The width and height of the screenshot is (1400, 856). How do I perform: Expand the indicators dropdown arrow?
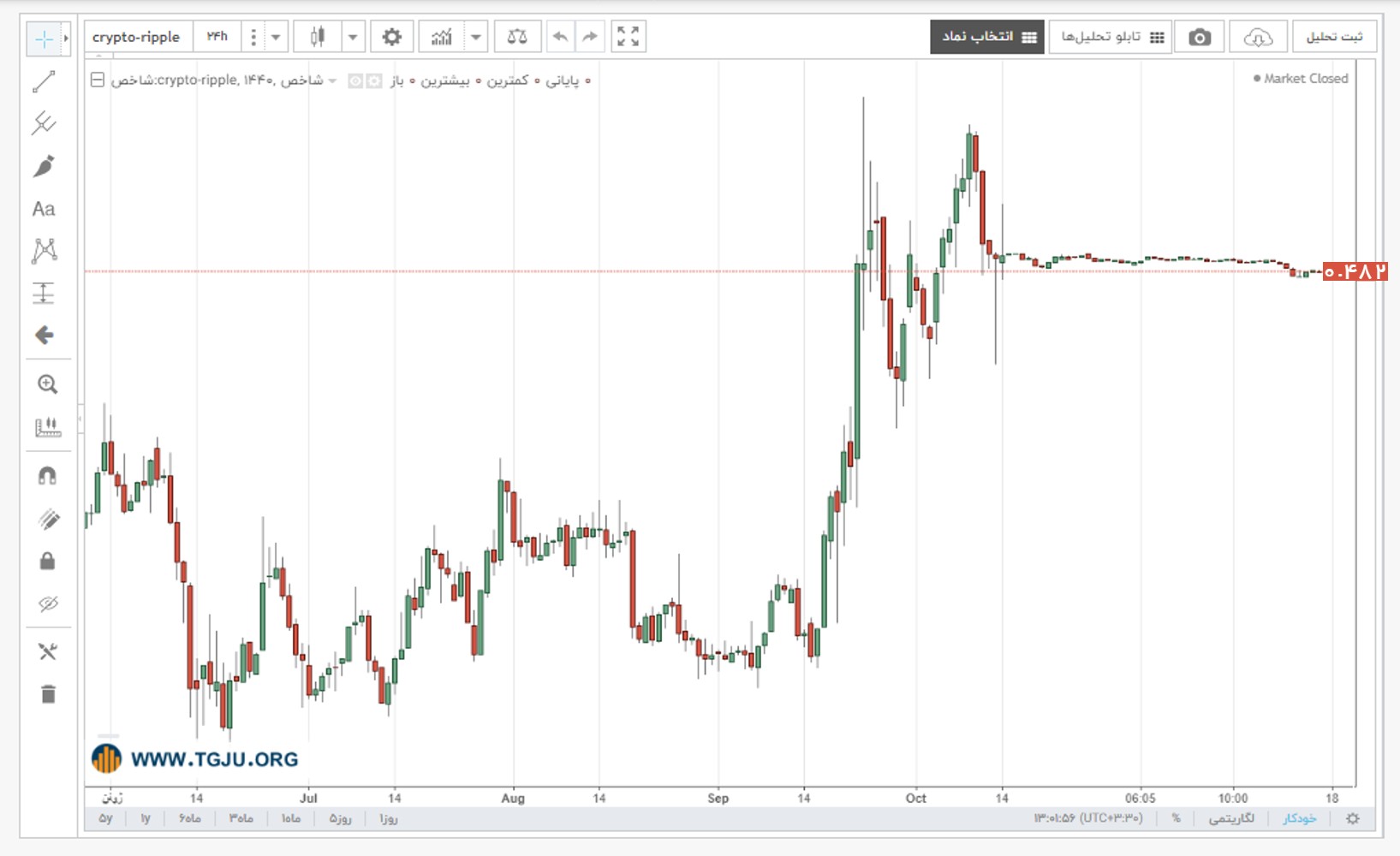pos(476,37)
